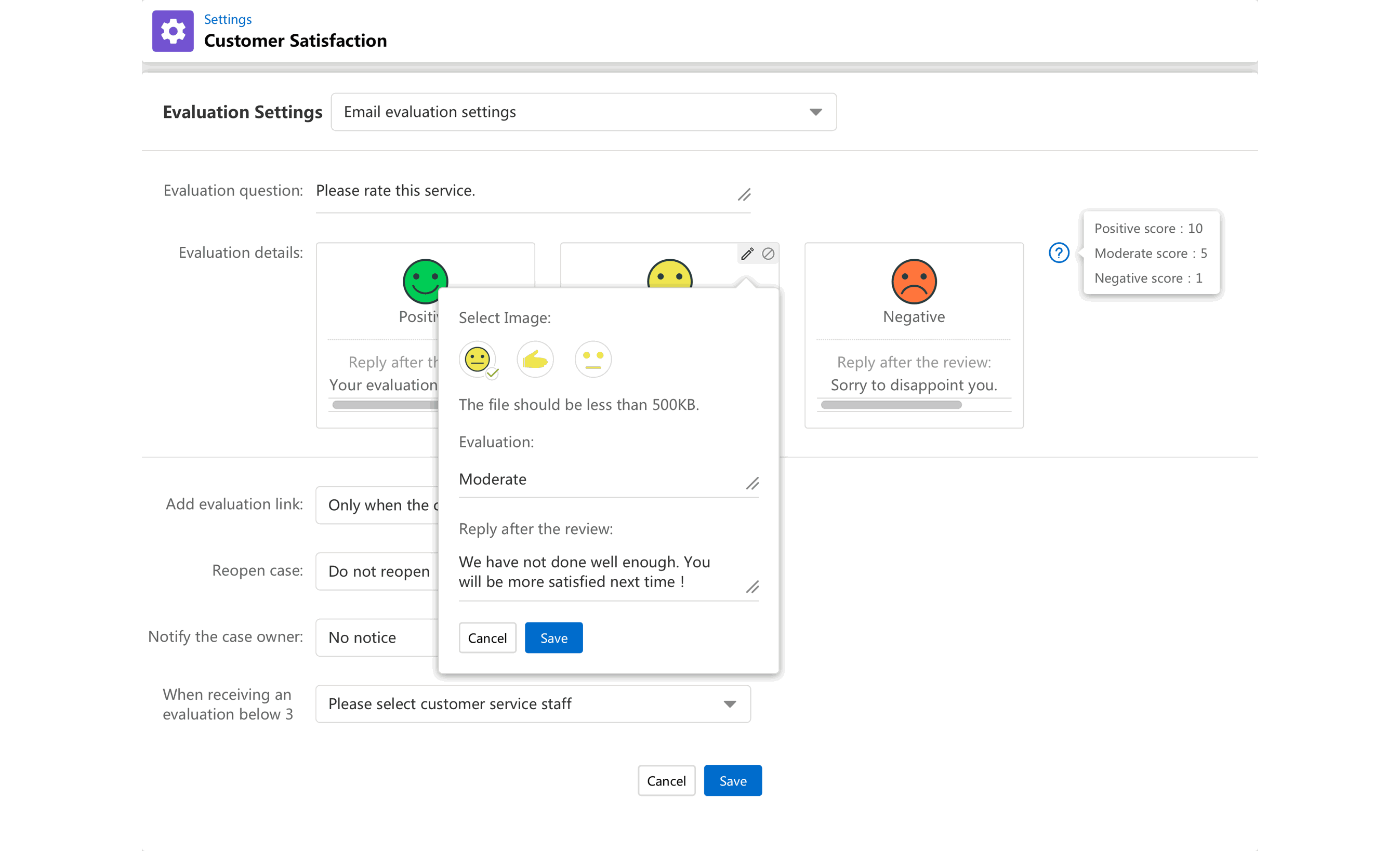The height and width of the screenshot is (851, 1400).
Task: Click the Negative reply horizontal scrollbar
Action: pyautogui.click(x=891, y=405)
